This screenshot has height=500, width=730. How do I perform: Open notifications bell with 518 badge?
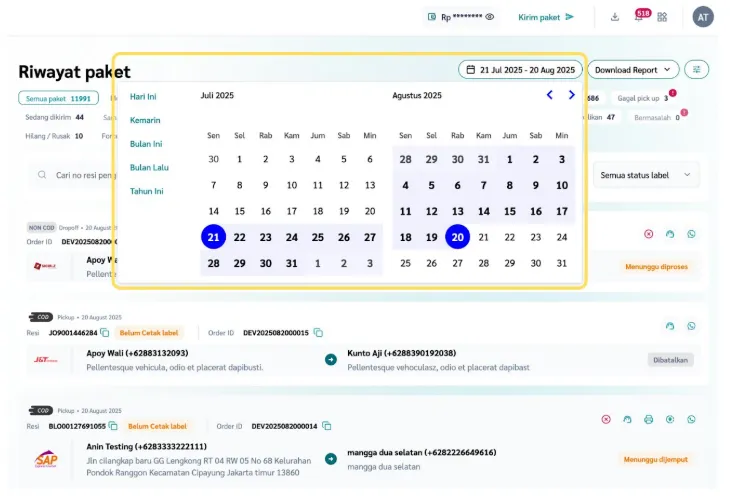(x=639, y=17)
